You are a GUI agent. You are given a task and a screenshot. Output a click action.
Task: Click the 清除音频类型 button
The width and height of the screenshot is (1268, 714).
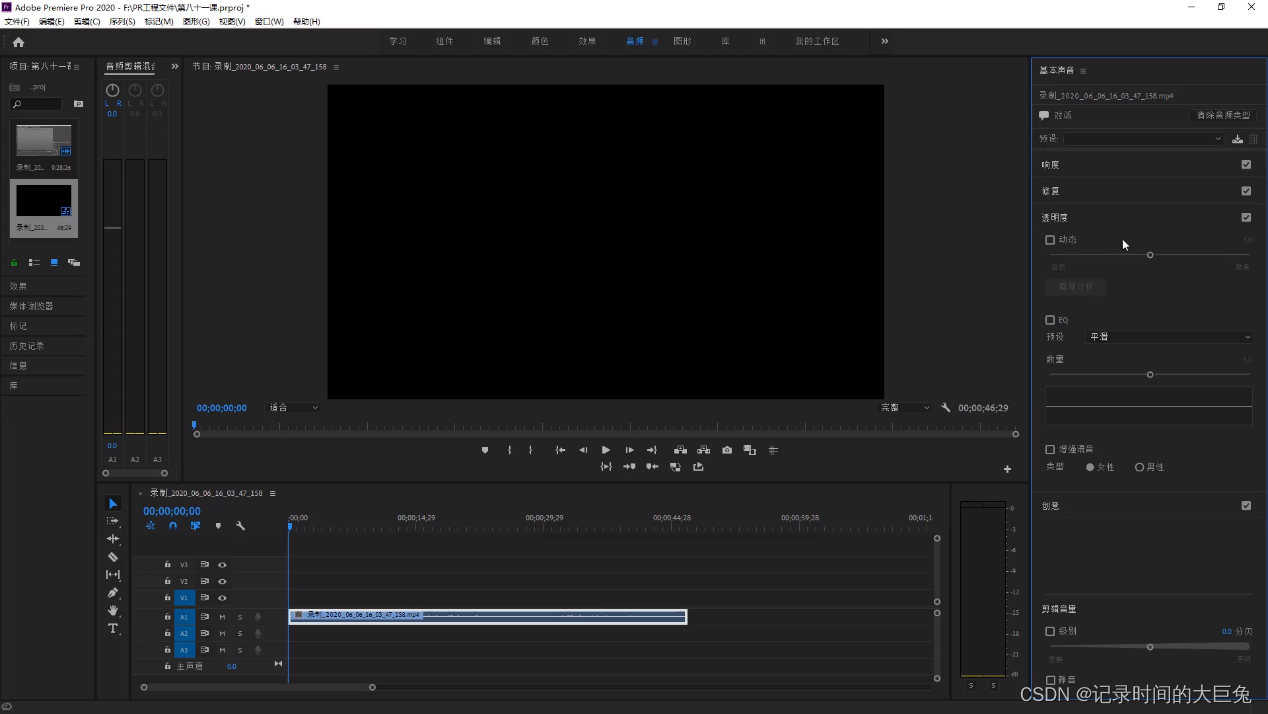click(x=1224, y=115)
